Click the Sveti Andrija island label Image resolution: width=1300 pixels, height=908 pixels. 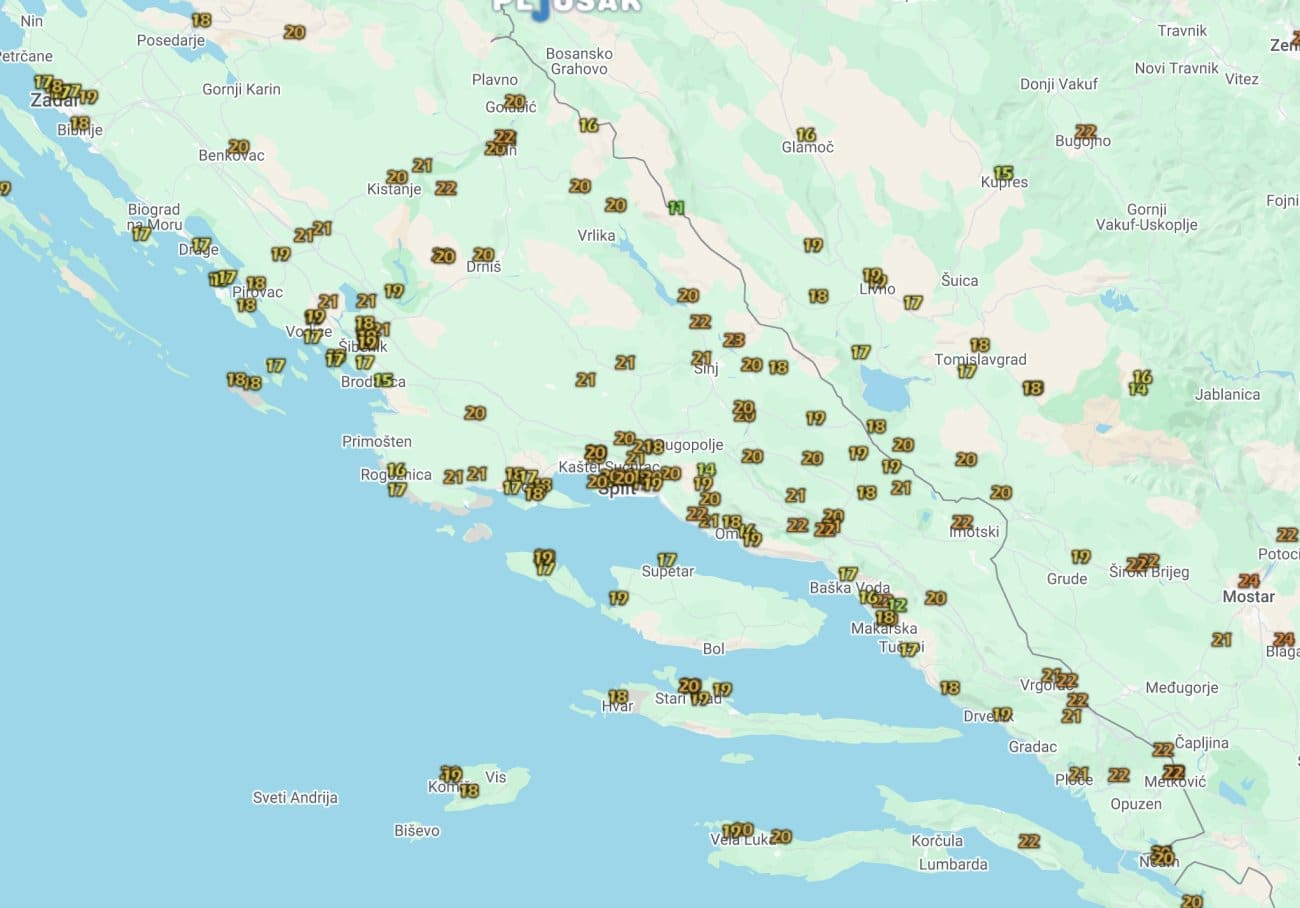pos(295,798)
